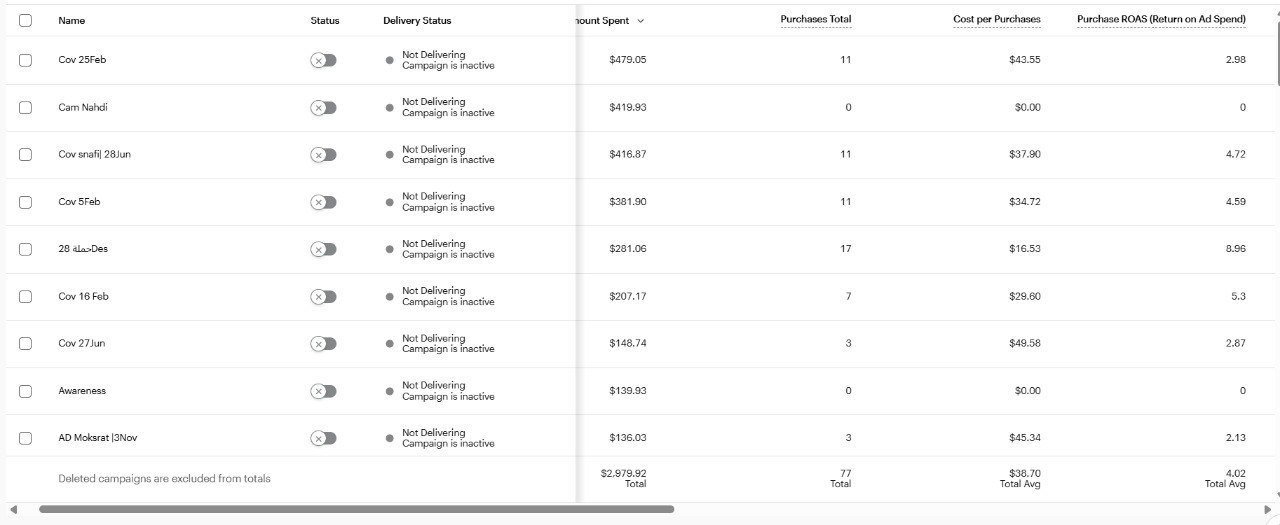The width and height of the screenshot is (1280, 525).
Task: Toggle the Cov snafi| 28Jun status switch
Action: tap(323, 155)
